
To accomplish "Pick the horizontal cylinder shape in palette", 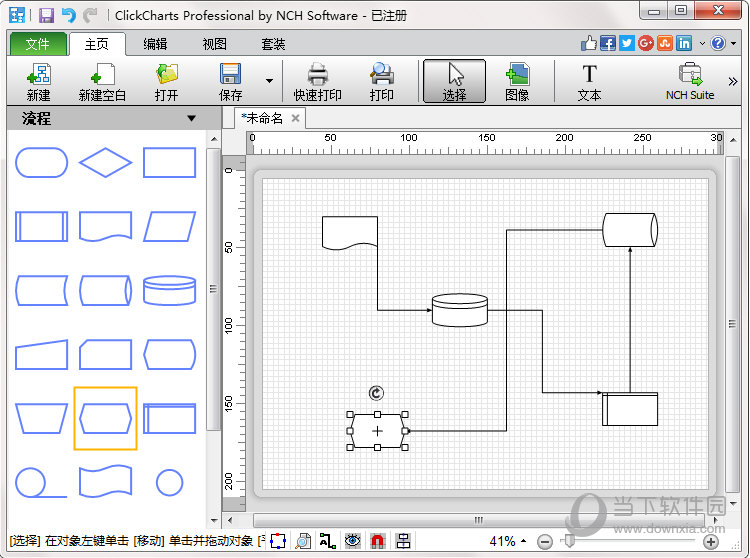I will [x=105, y=290].
